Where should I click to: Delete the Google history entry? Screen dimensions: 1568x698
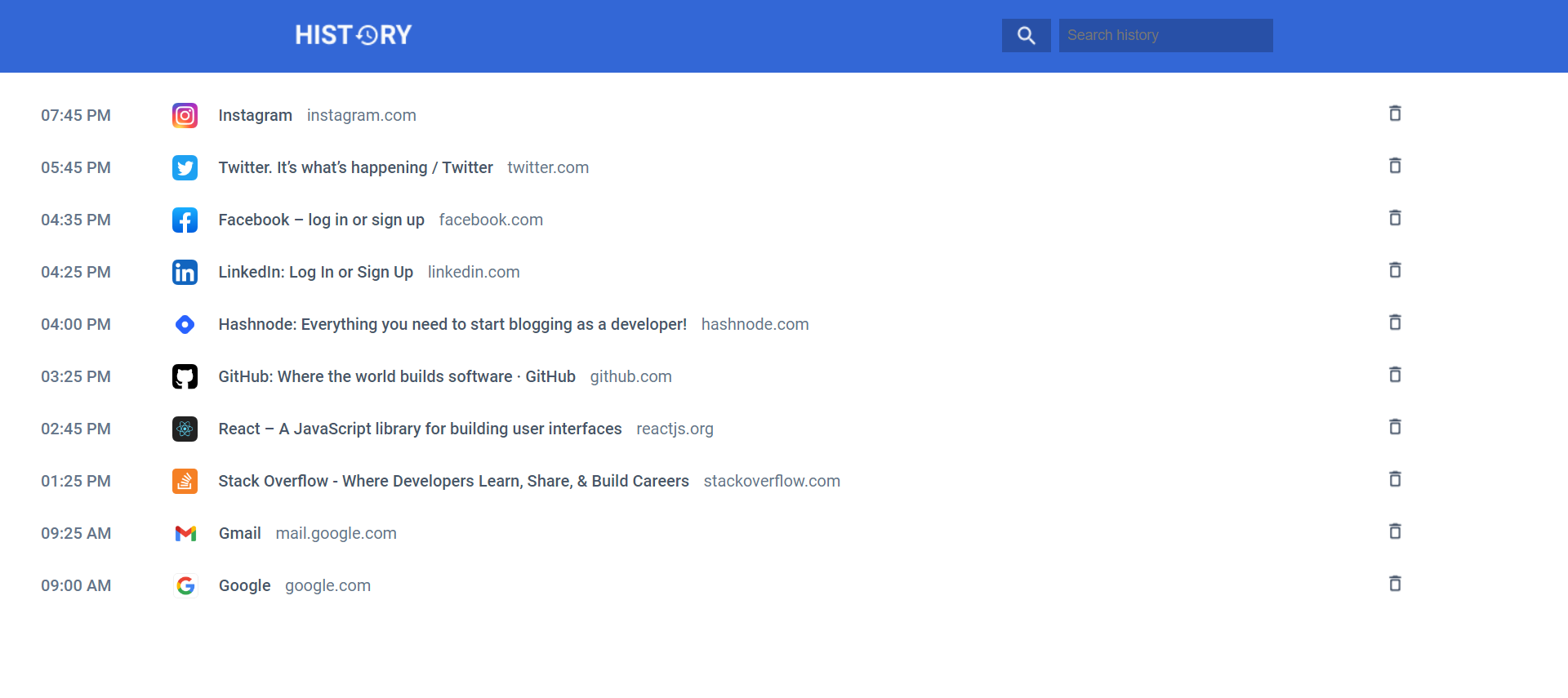point(1395,584)
